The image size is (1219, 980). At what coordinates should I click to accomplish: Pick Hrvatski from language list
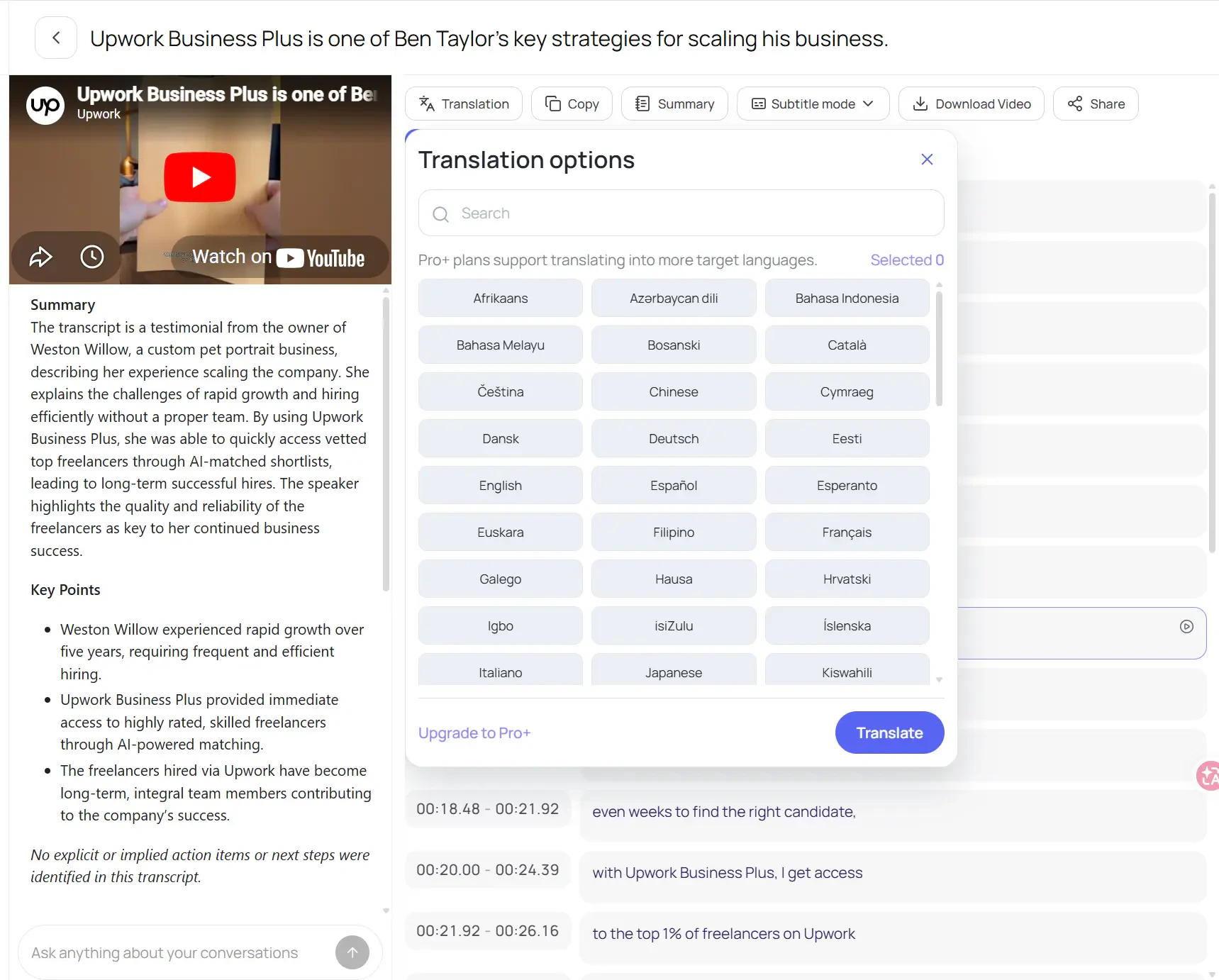pos(847,579)
